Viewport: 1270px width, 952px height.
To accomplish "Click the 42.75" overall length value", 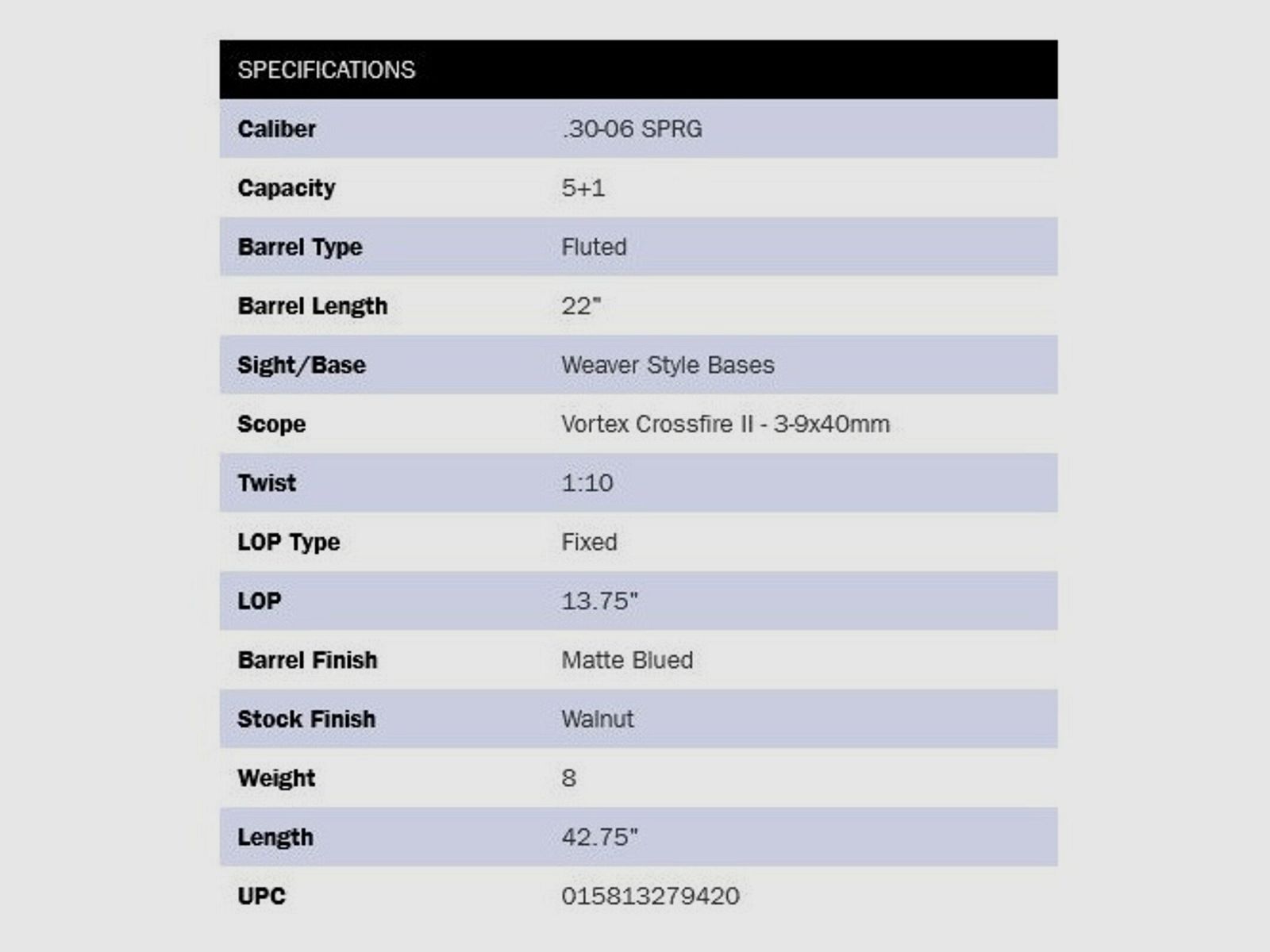I will [x=599, y=837].
